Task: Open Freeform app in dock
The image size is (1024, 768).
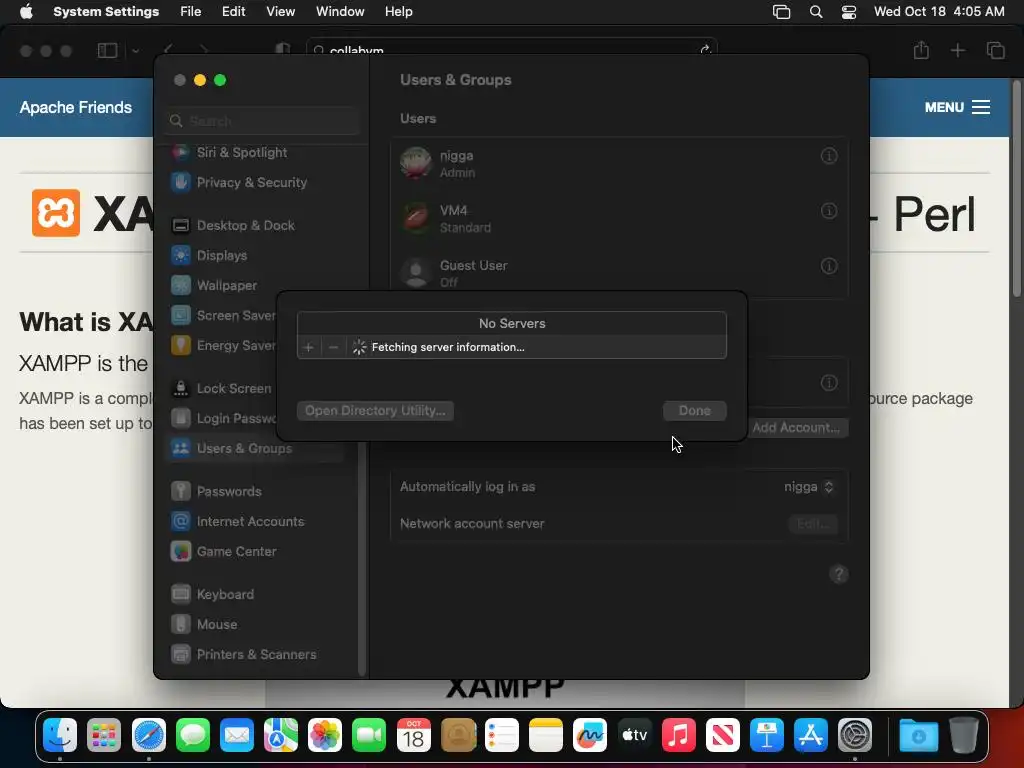Action: point(590,735)
